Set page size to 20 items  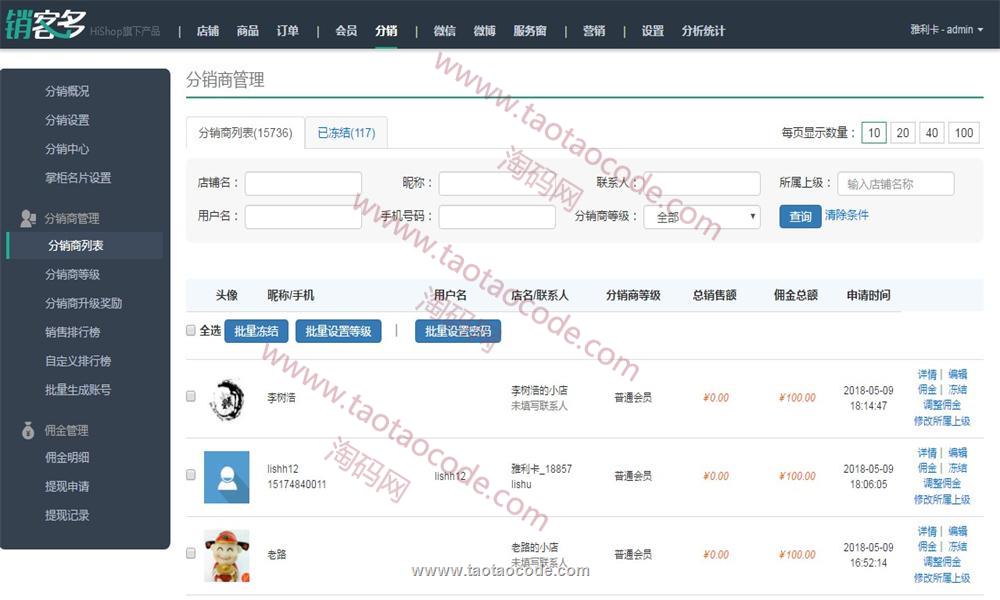tap(903, 133)
